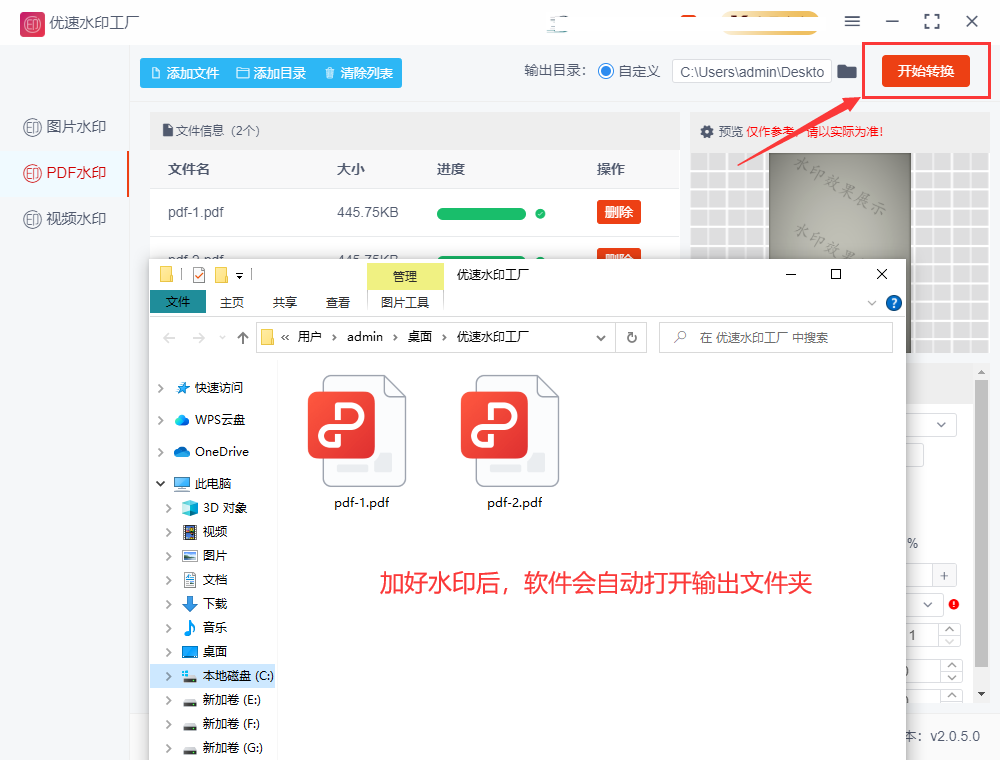Go back in Explorer navigation
Viewport: 1000px width, 760px height.
[169, 338]
